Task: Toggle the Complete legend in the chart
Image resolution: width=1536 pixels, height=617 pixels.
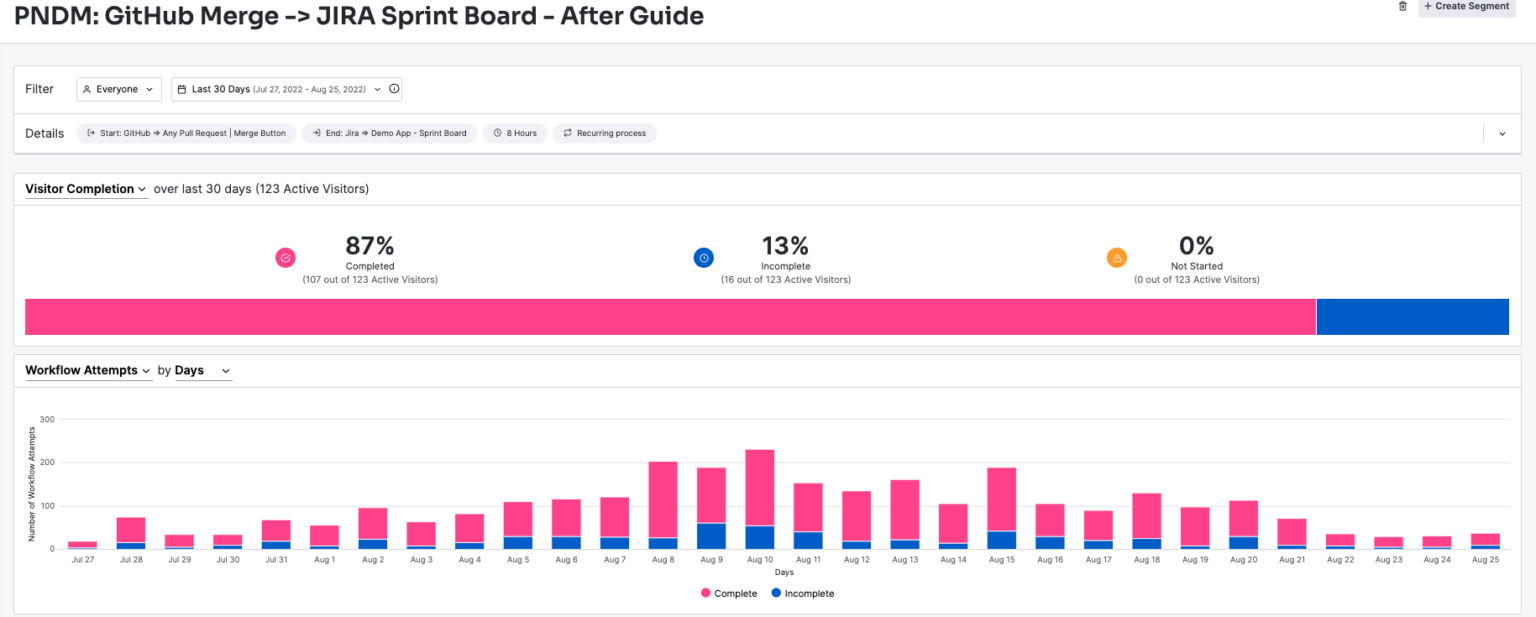Action: (729, 593)
